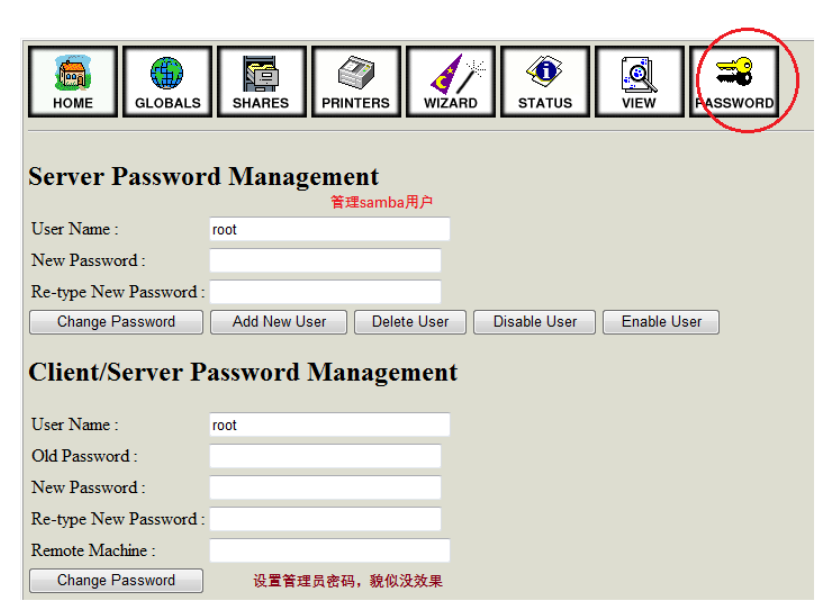Viewport: 826px width, 610px height.
Task: Click the Delete User button
Action: 410,322
